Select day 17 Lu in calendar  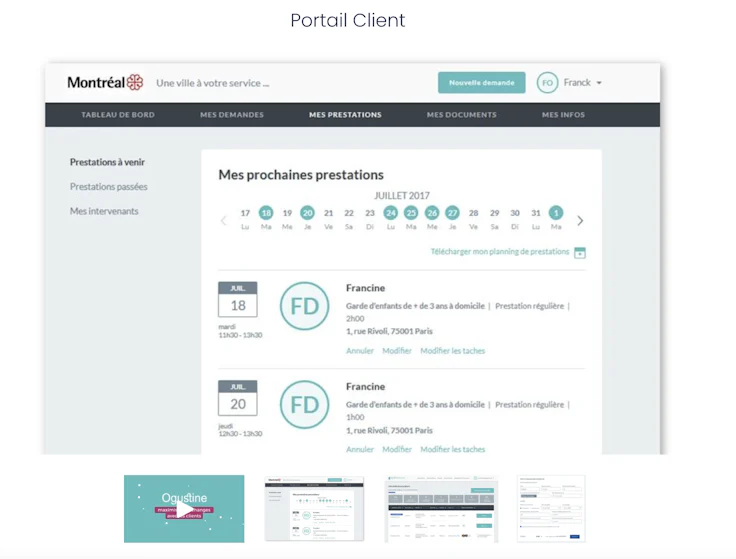(245, 219)
